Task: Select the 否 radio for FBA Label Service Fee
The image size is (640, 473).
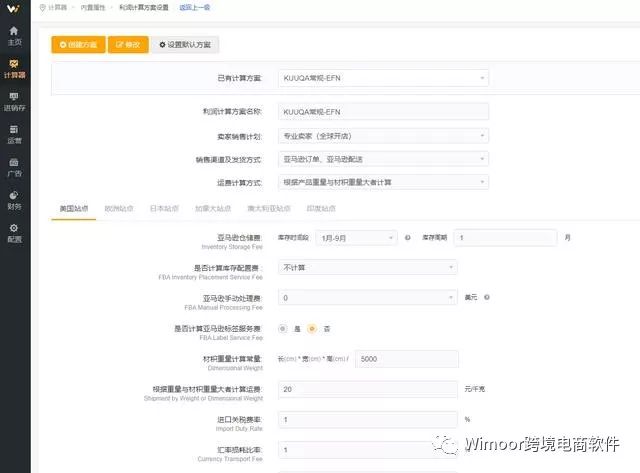Action: [x=312, y=329]
